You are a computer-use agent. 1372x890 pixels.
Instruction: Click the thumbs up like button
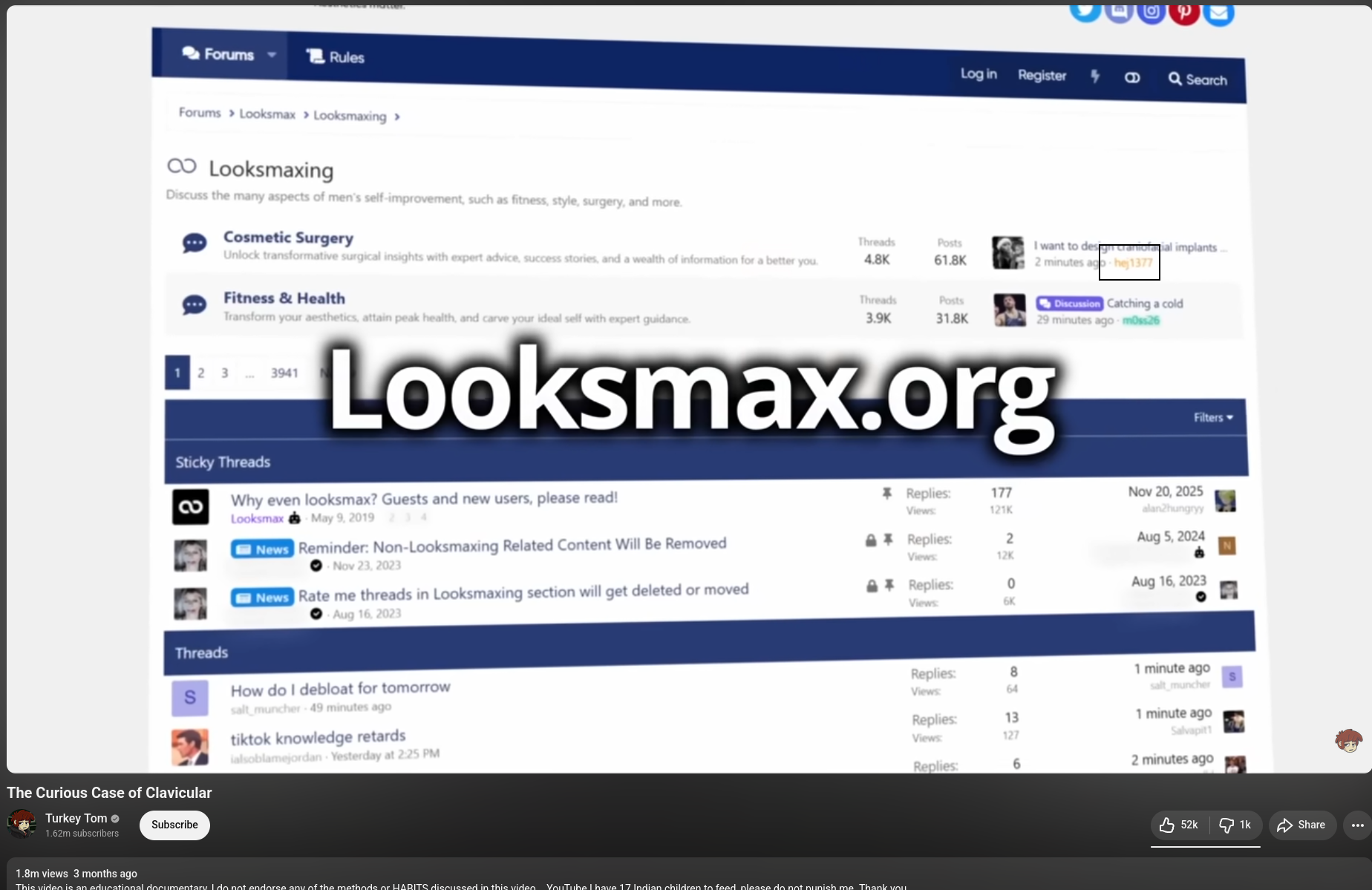(1179, 825)
